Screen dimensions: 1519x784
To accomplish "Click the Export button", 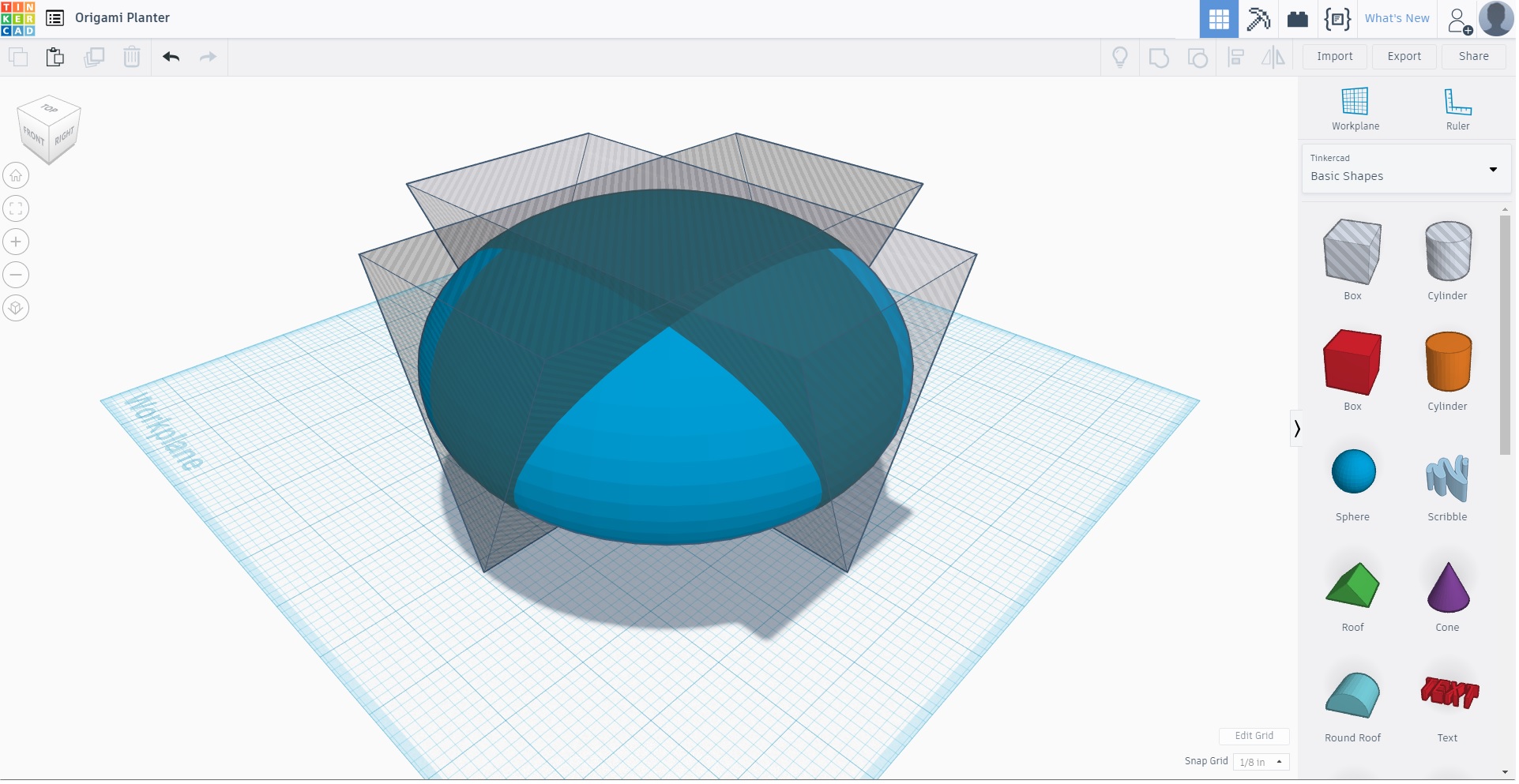I will (1404, 57).
